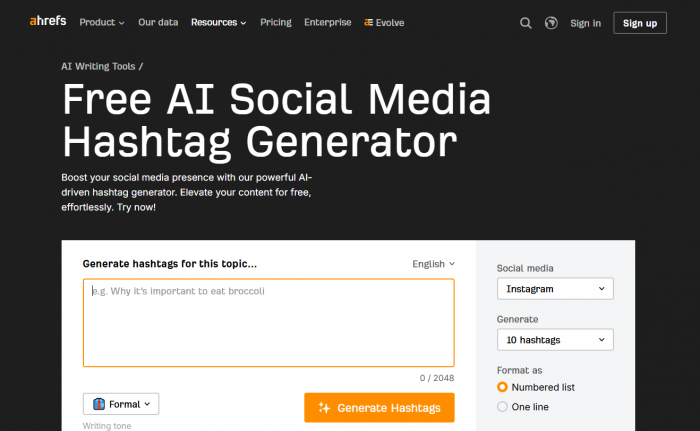The image size is (700, 431).
Task: Open the Social media Instagram dropdown
Action: [555, 289]
